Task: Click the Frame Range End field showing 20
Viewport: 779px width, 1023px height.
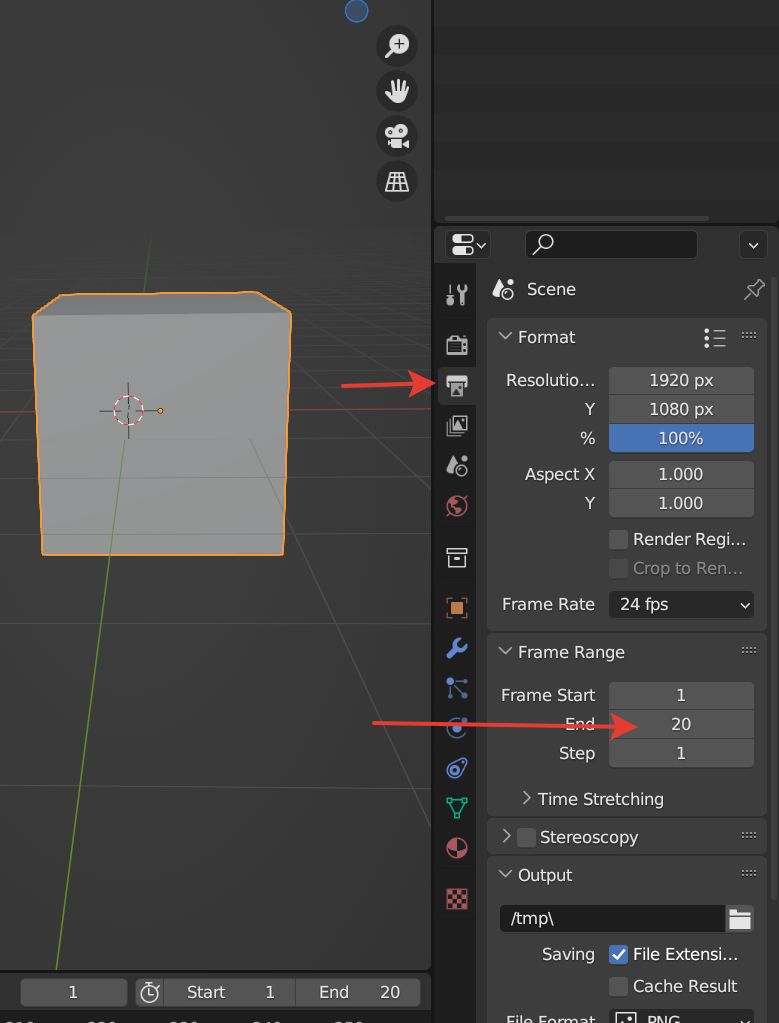Action: [x=681, y=724]
